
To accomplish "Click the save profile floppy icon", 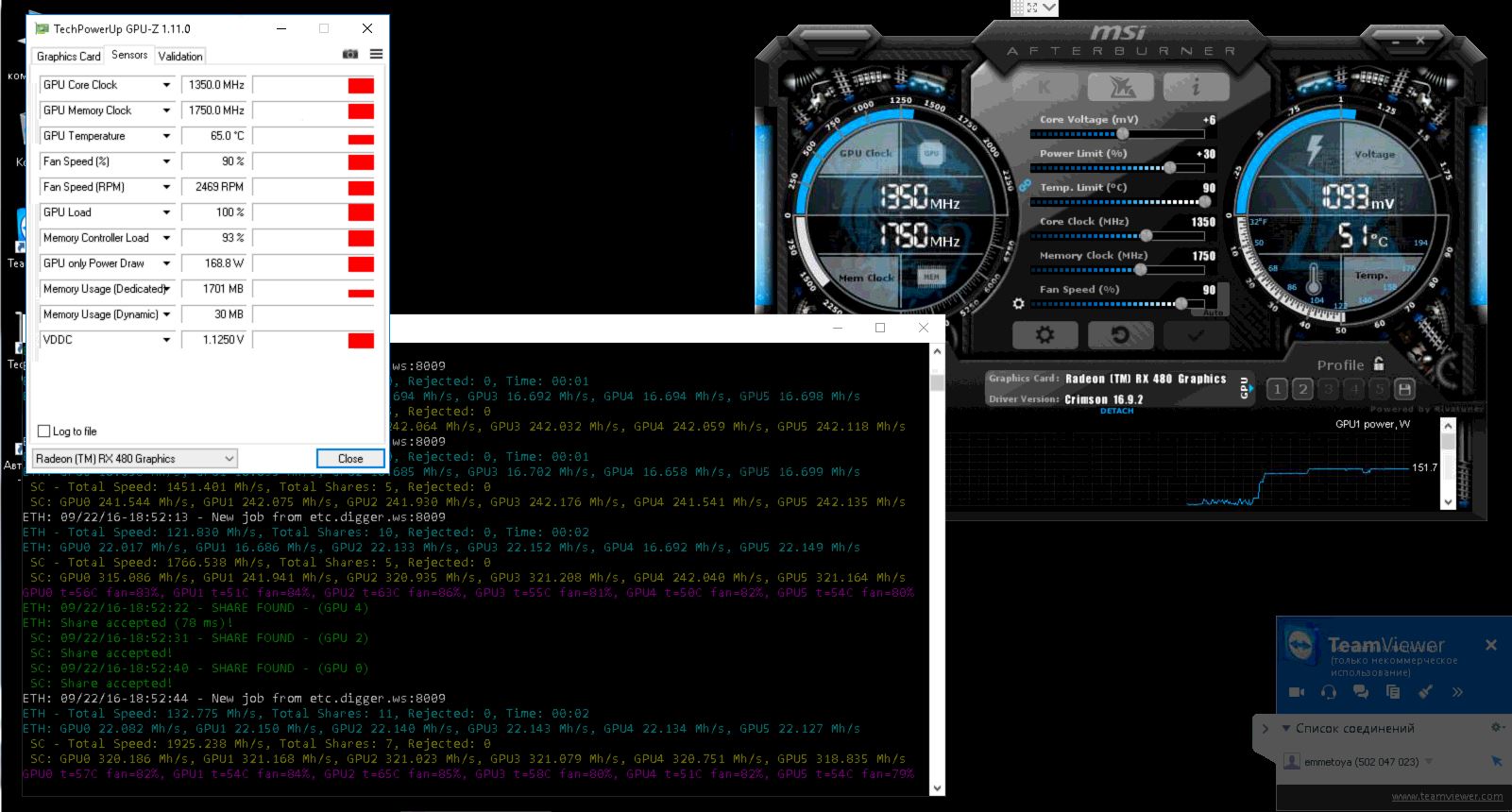I will (1404, 389).
